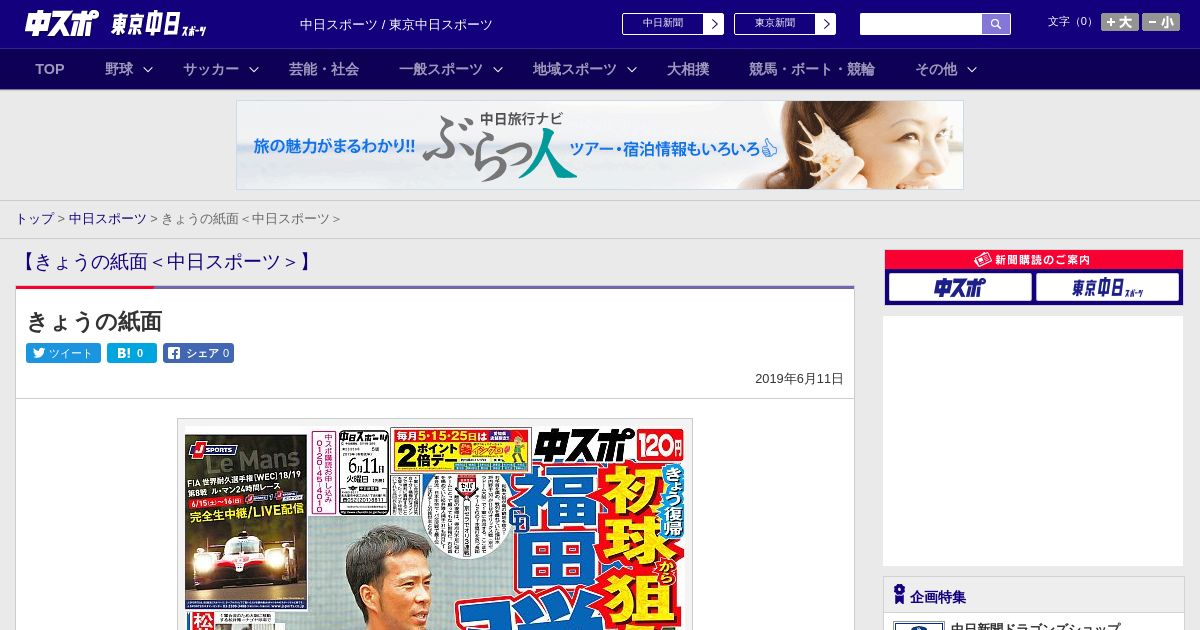Click the 中日スポーツ / 東京中日スポーツ header text
Screen dimensions: 1200x630
tap(396, 24)
